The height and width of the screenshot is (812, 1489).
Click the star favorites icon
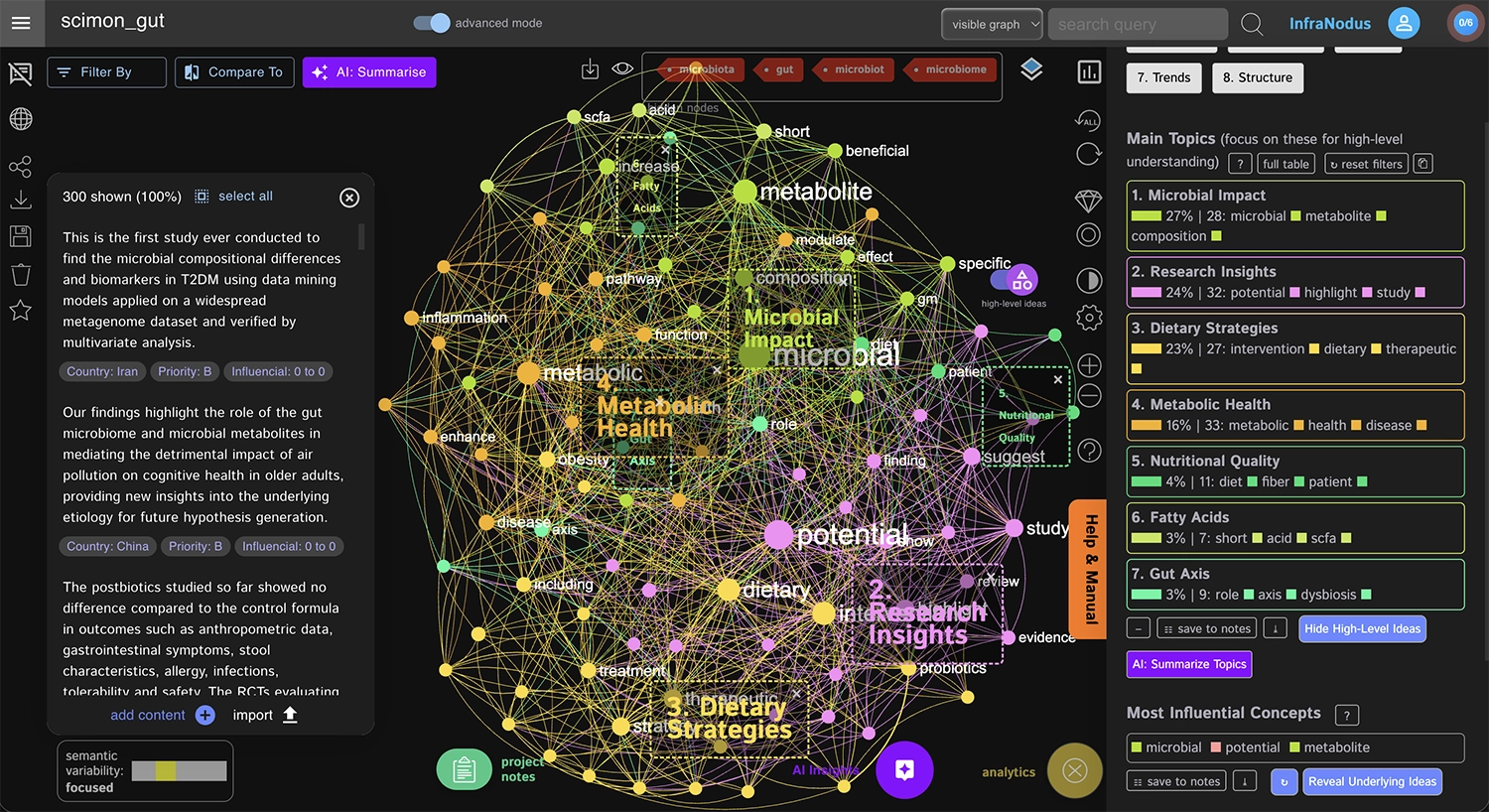click(x=20, y=311)
